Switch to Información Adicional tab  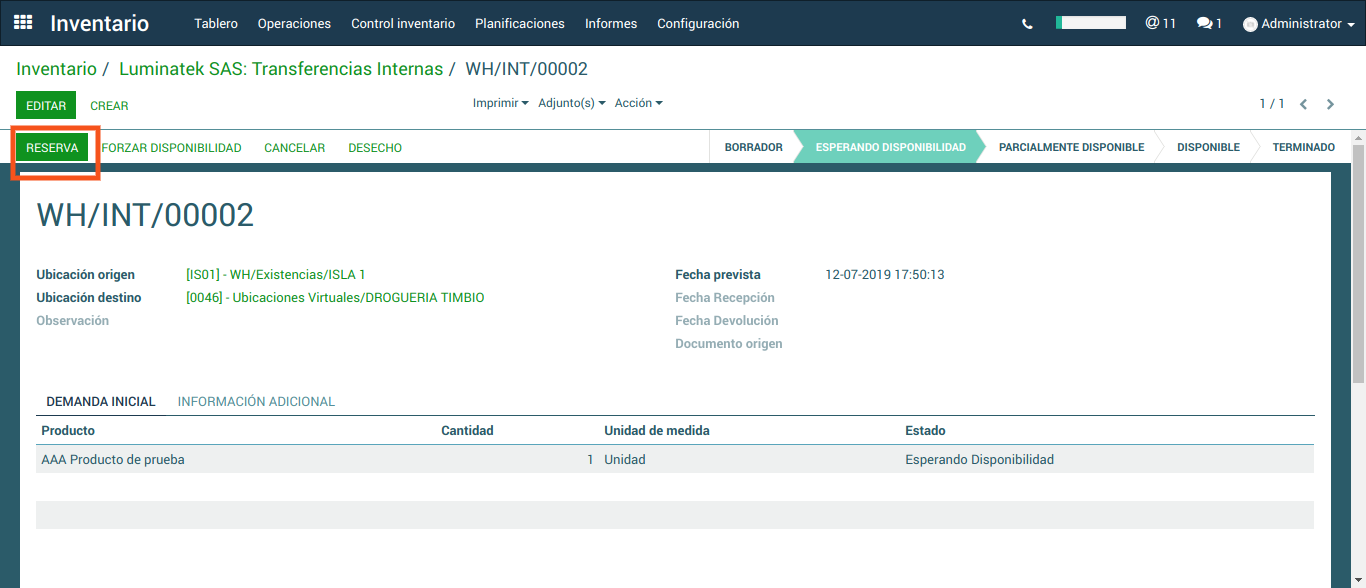click(x=256, y=401)
